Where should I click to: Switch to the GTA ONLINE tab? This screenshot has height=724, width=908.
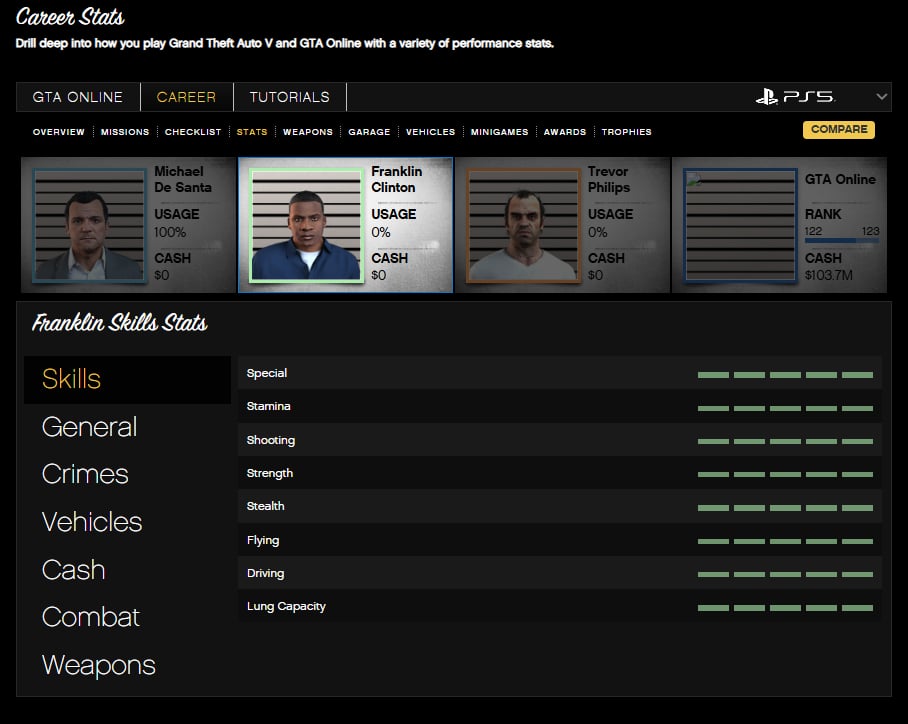pos(78,97)
